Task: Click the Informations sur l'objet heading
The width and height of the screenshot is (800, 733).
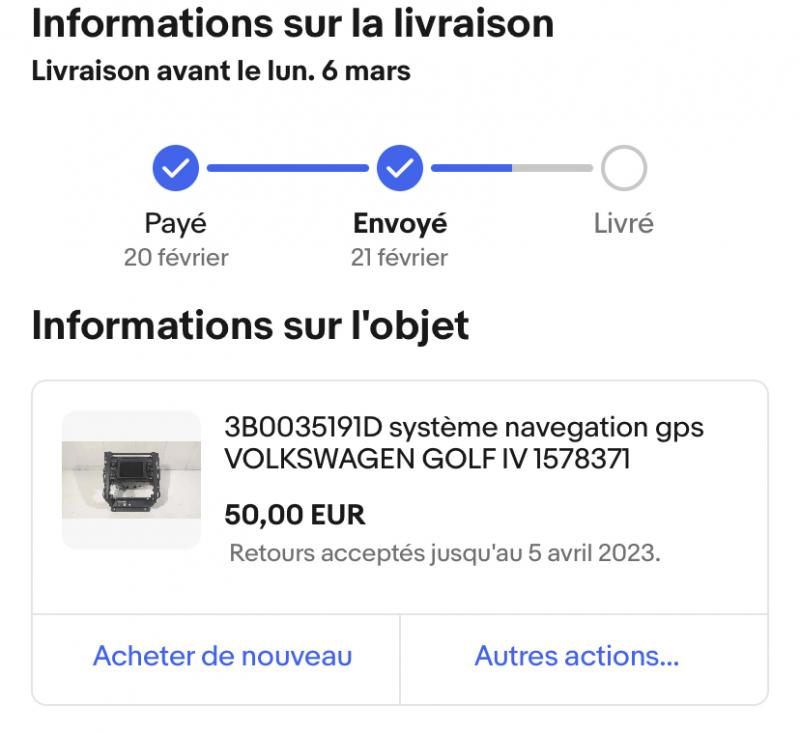Action: coord(250,325)
